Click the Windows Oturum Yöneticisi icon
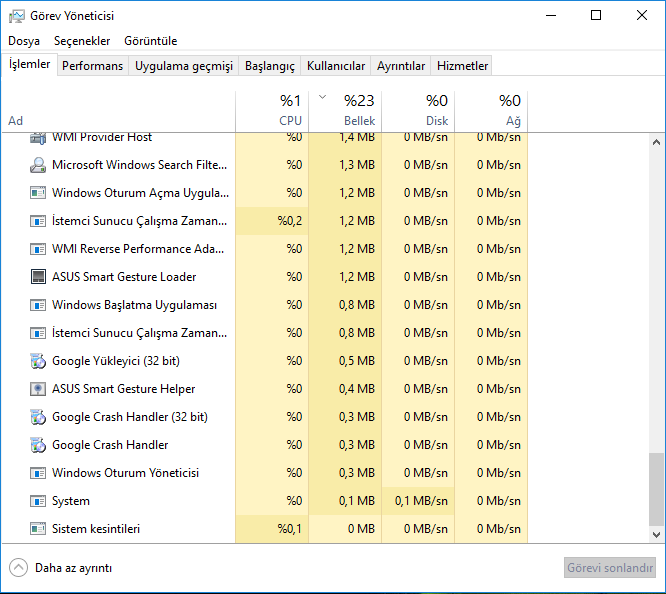The image size is (666, 594). pyautogui.click(x=38, y=473)
